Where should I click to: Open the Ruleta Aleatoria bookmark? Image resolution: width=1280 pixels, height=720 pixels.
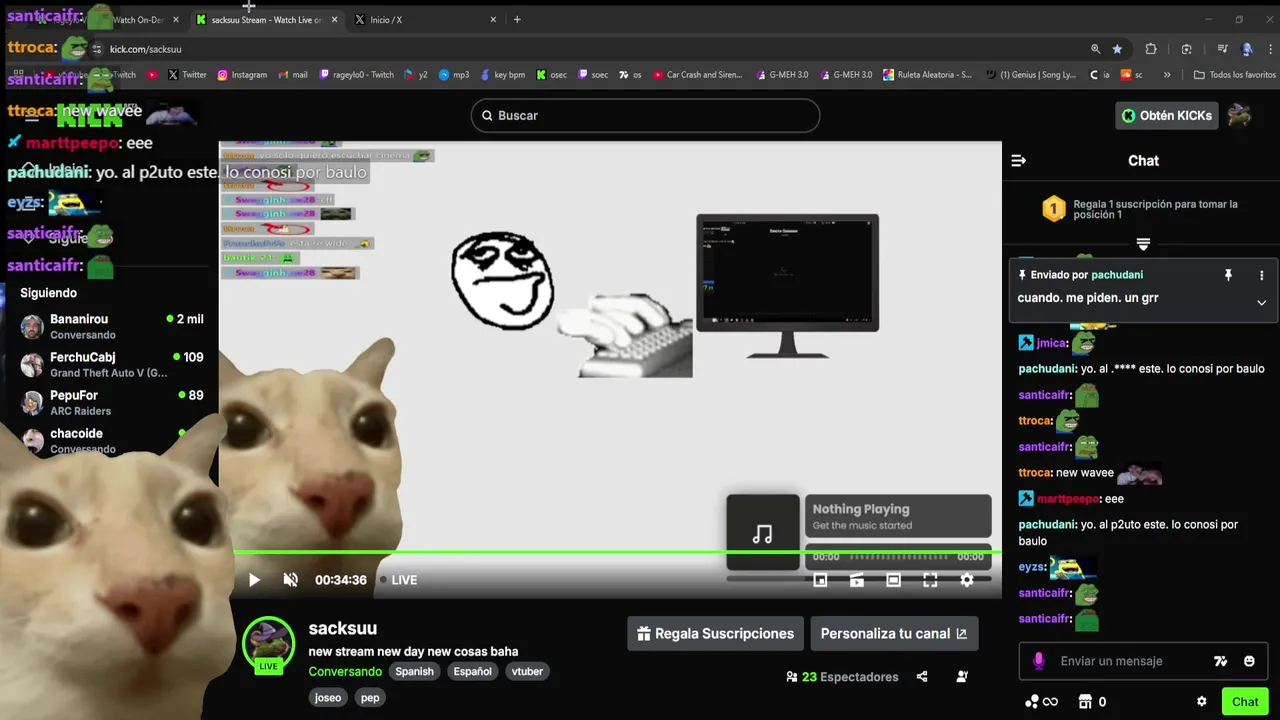coord(927,75)
